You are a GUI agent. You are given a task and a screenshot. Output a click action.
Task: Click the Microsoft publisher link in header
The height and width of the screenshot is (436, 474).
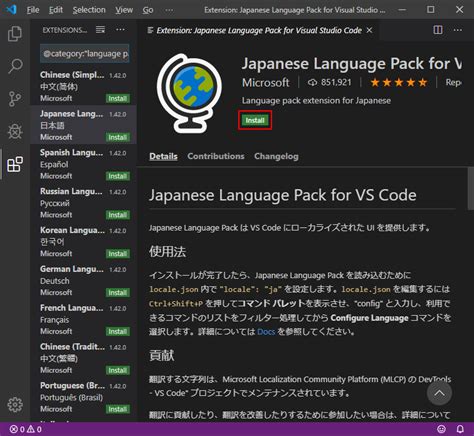(266, 82)
